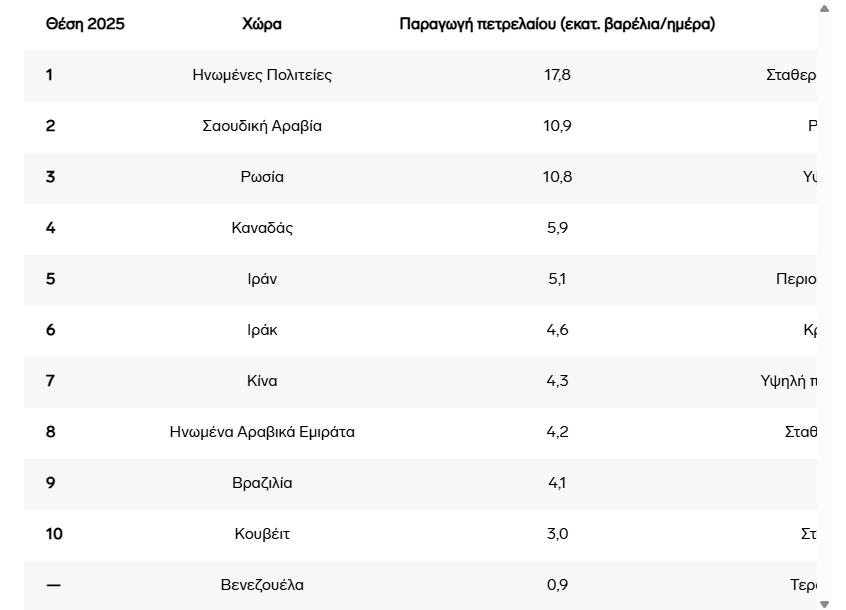Click the scrollbar down arrow
The width and height of the screenshot is (846, 610).
tap(824, 603)
